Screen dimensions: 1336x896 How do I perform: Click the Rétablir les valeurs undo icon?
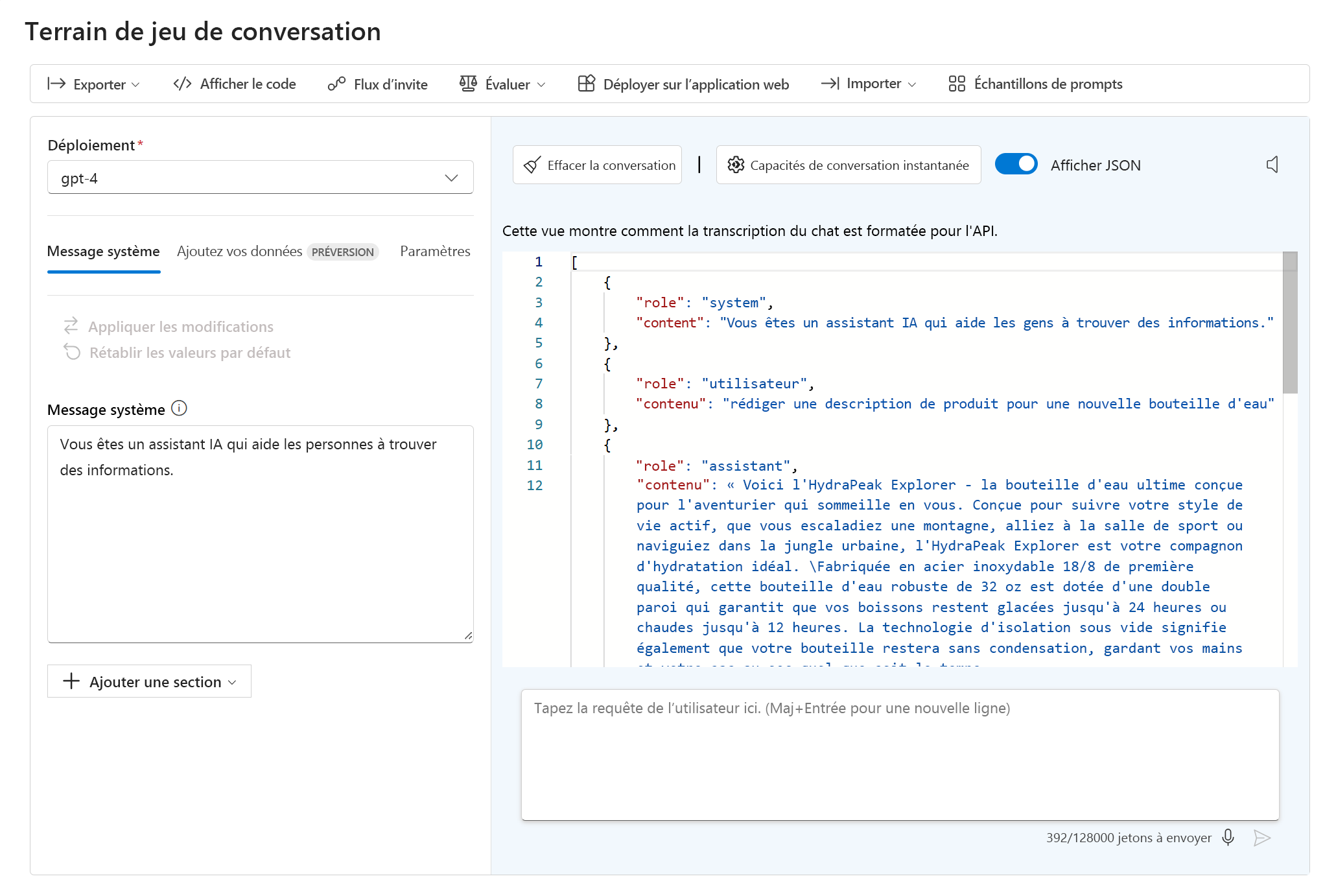[72, 351]
